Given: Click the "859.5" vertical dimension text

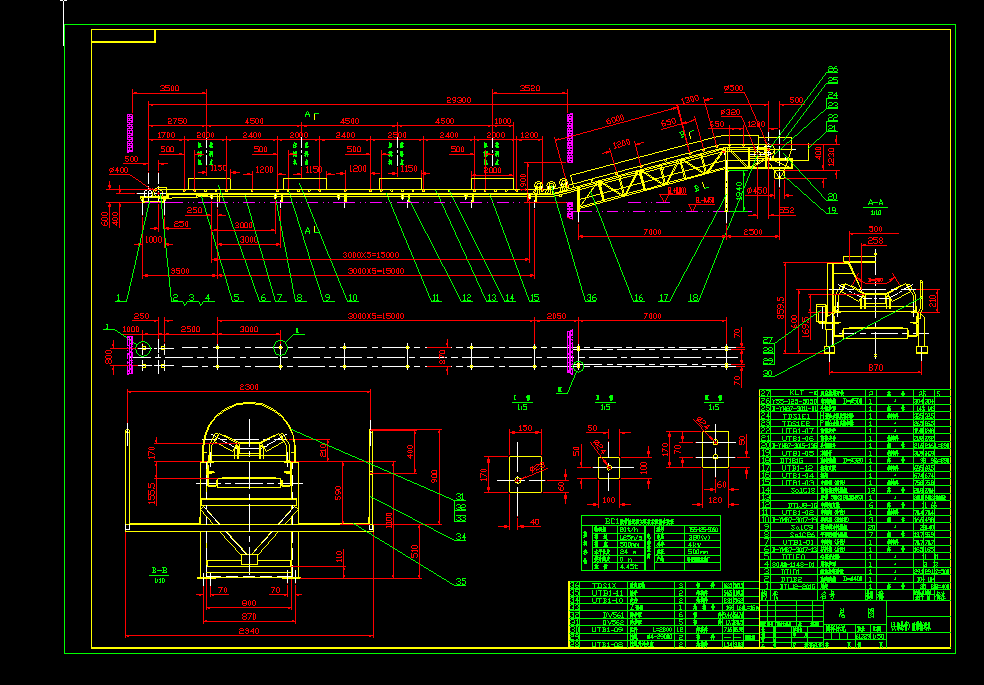Looking at the screenshot, I should tap(781, 308).
